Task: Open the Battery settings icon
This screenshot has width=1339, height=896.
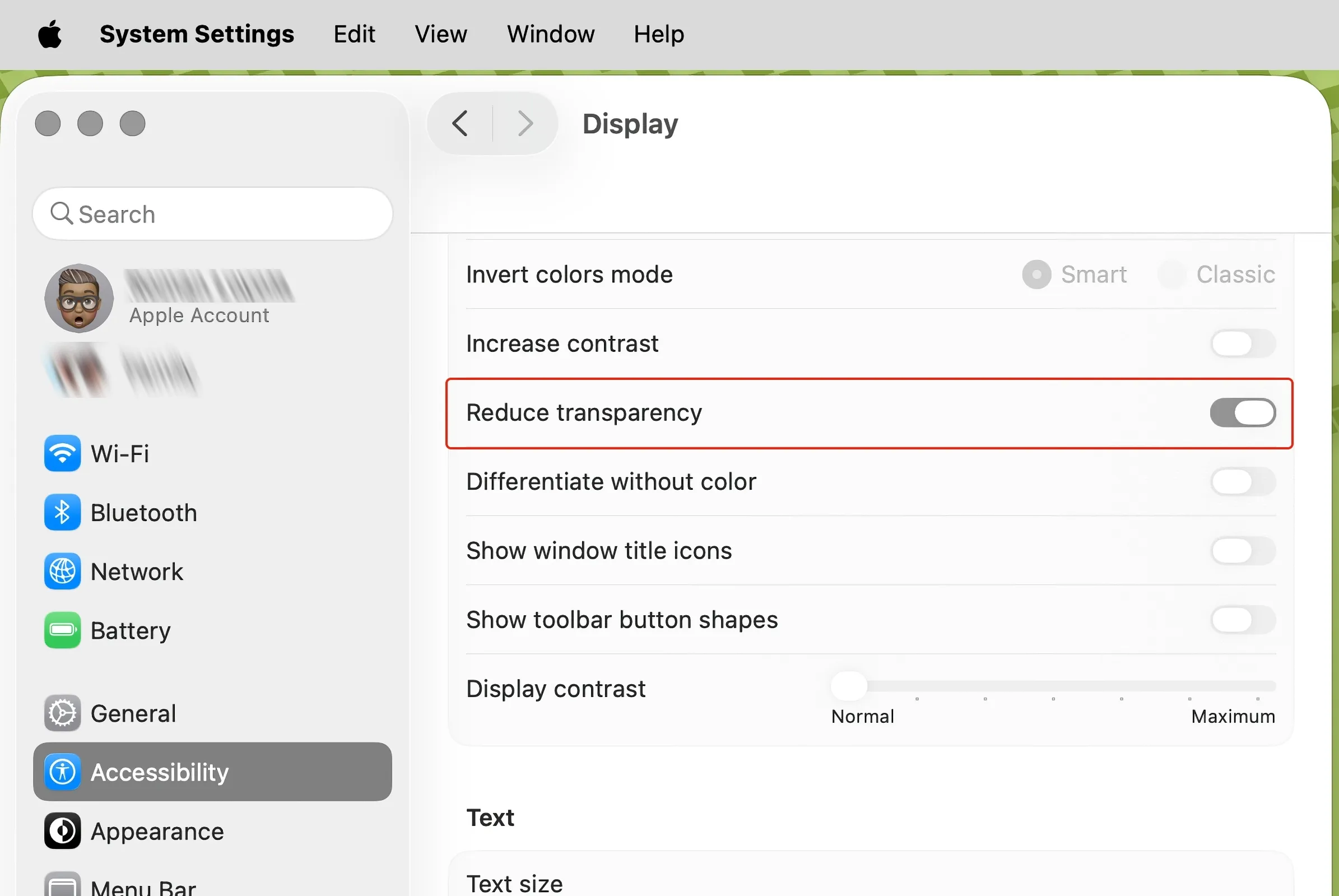Action: pyautogui.click(x=62, y=630)
